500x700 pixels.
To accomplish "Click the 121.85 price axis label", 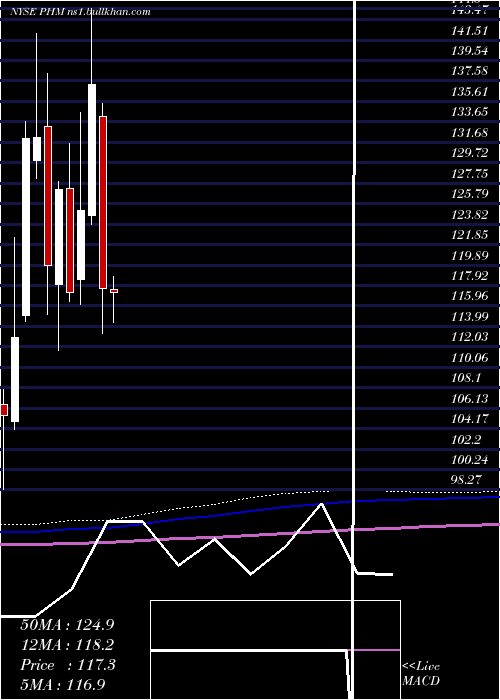I will 470,235.
